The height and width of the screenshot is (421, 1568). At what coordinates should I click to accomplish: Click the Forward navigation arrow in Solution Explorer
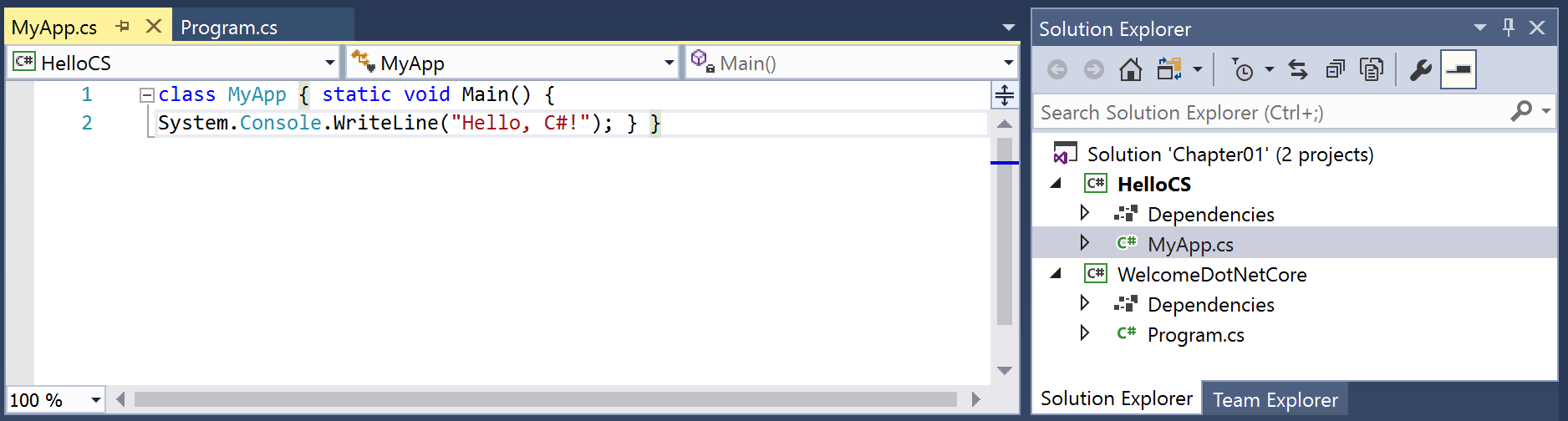(x=1093, y=69)
